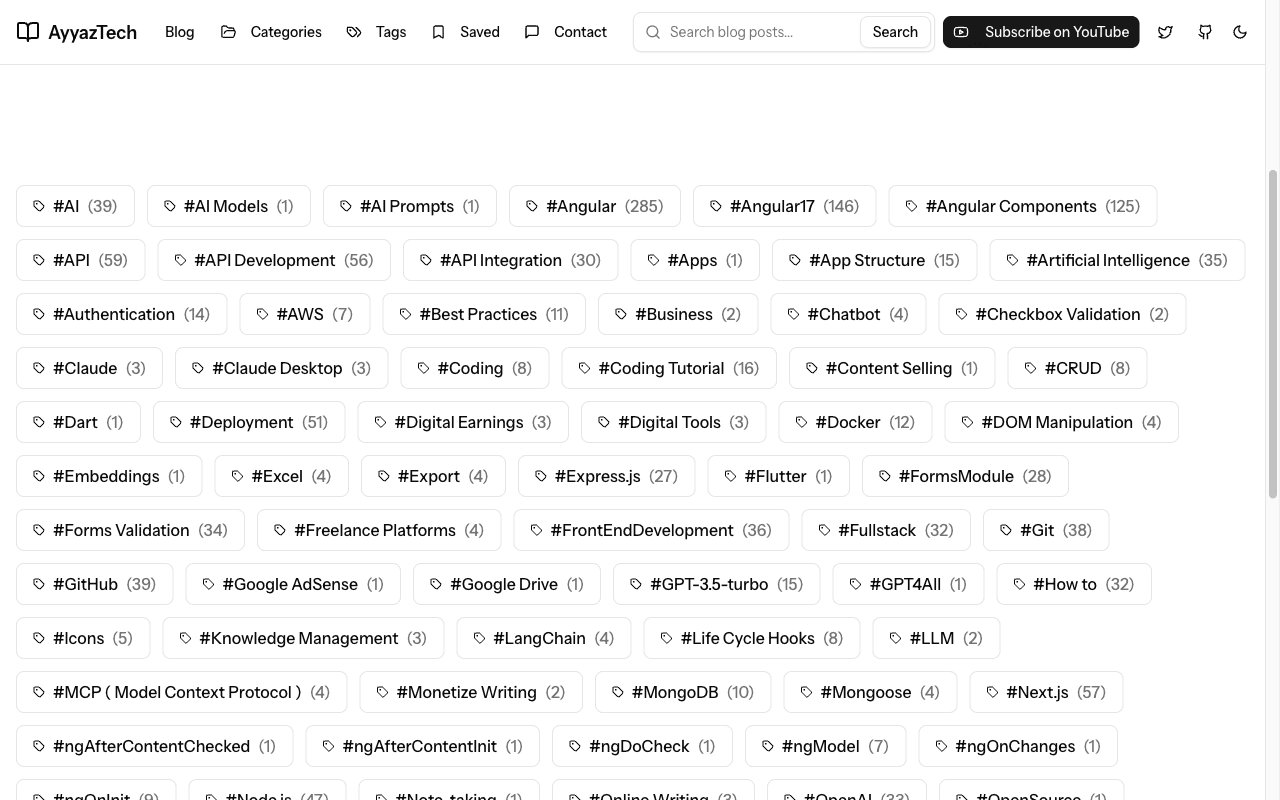
Task: Open the #DOM Manipulation tag
Action: 1061,422
